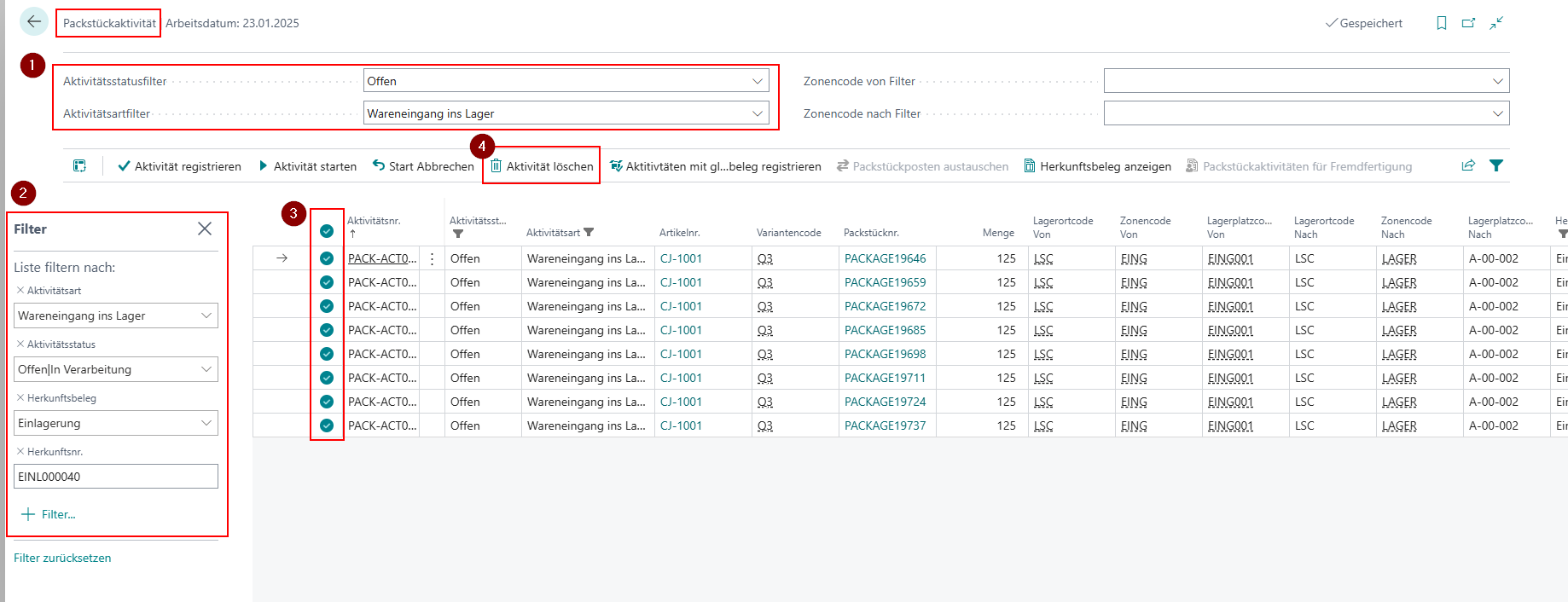Close the Filter pane

(205, 229)
